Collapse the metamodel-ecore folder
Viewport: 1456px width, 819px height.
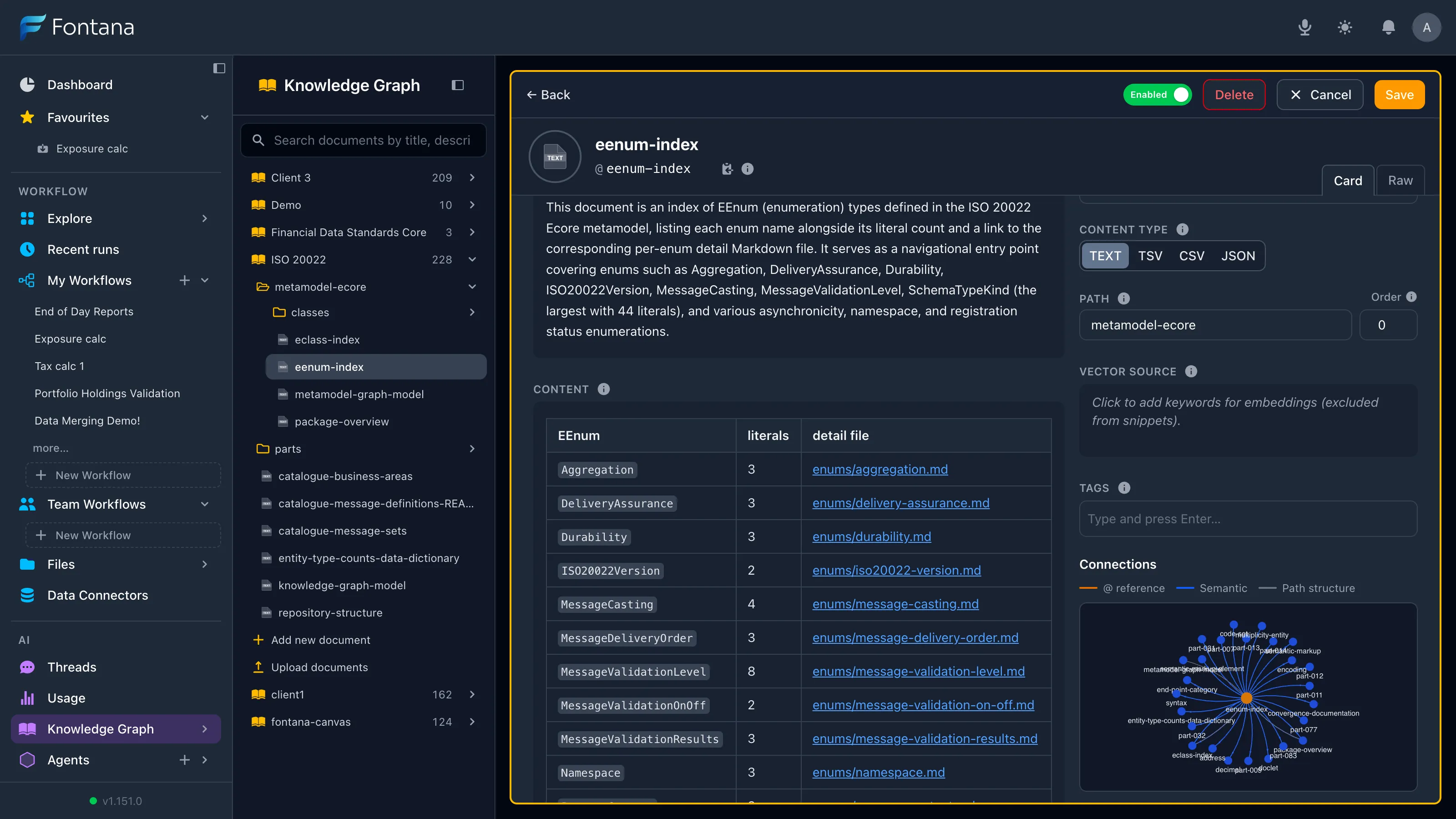point(473,287)
